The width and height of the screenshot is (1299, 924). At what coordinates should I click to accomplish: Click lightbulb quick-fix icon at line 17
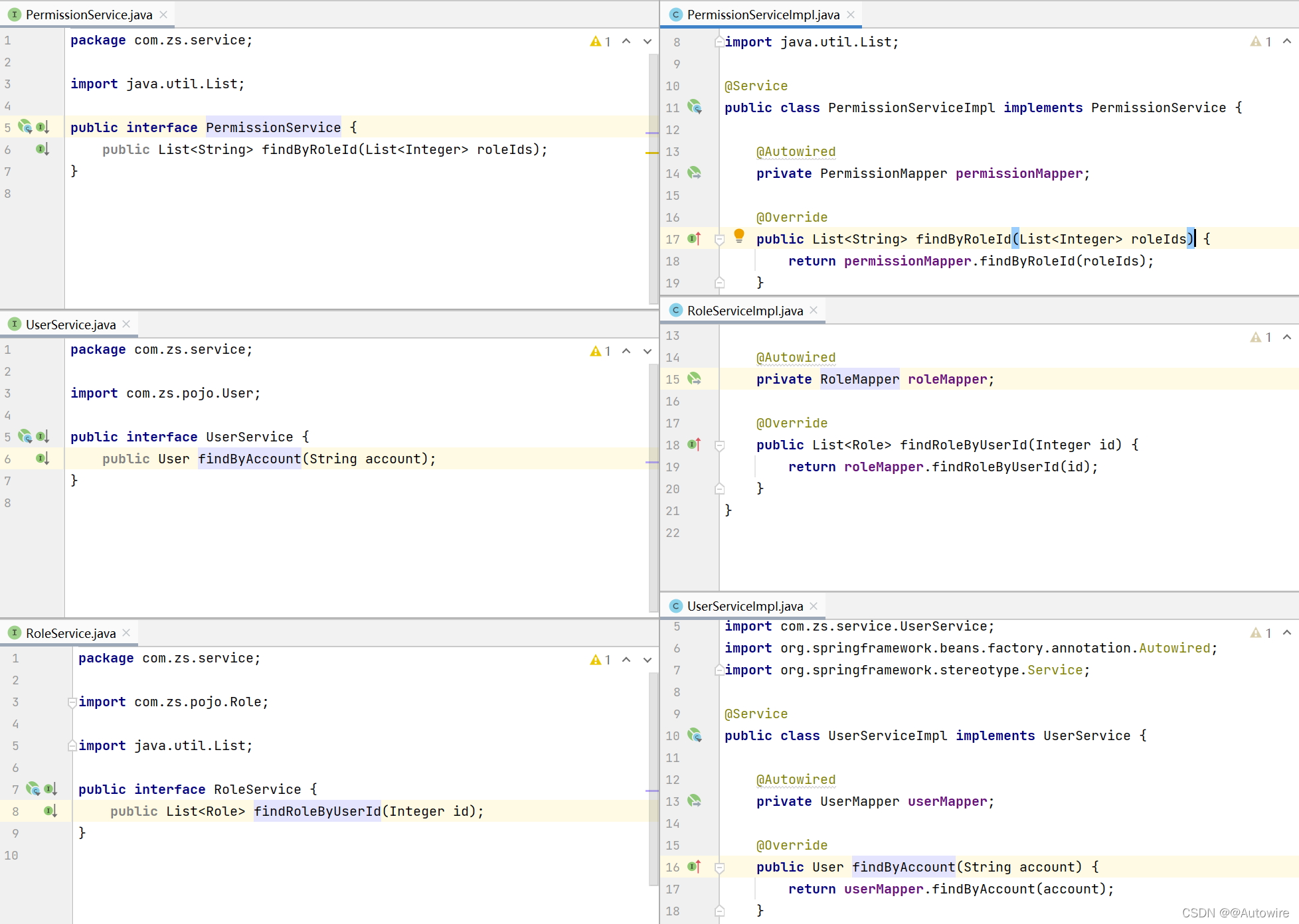[x=738, y=235]
